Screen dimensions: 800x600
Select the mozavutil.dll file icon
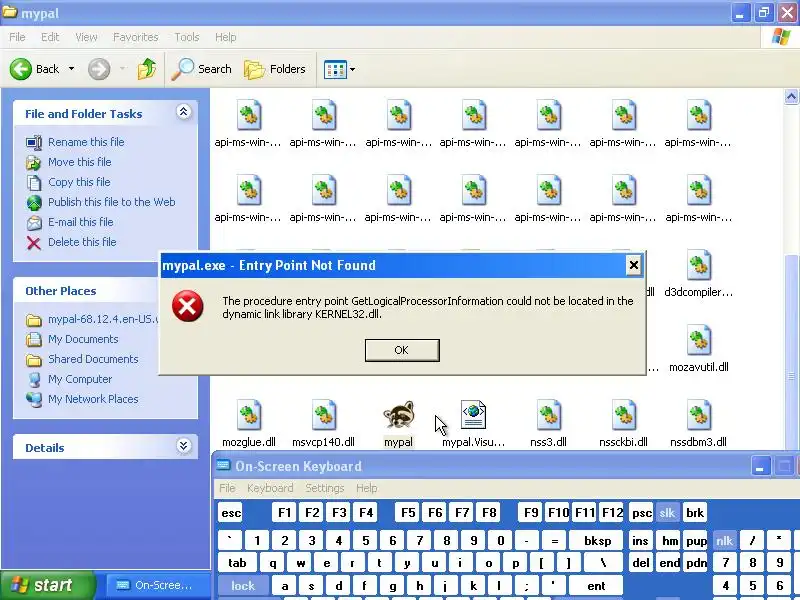click(698, 340)
